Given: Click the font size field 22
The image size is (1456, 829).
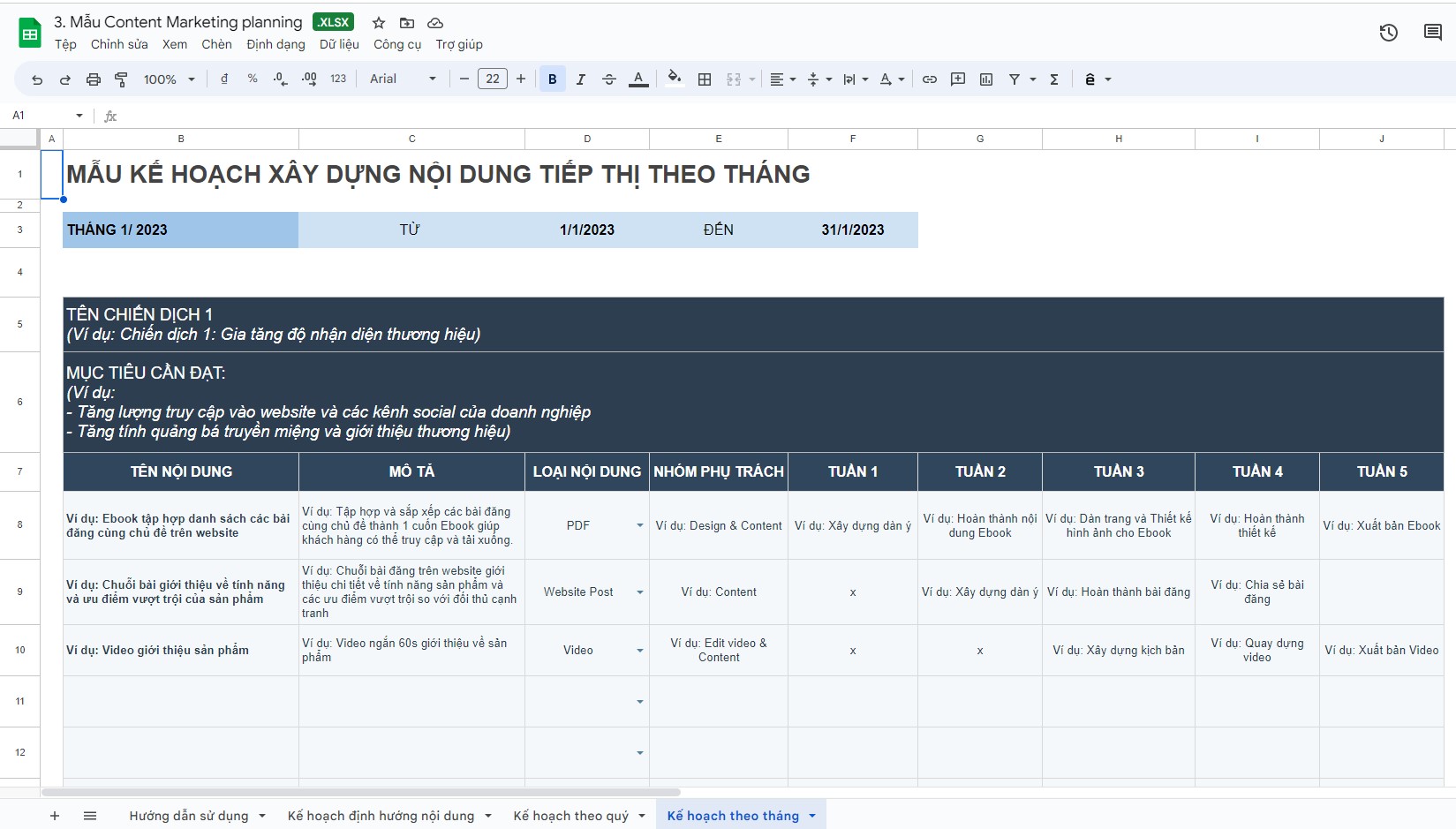Looking at the screenshot, I should (493, 79).
